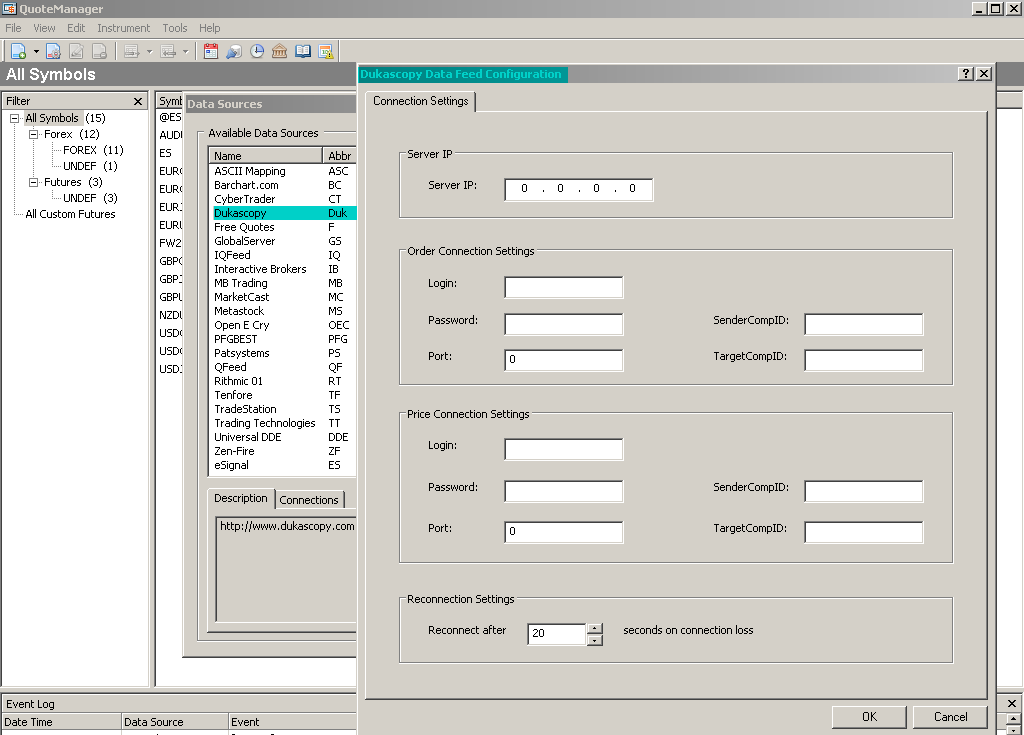Click the Export Data toolbar icon
The width and height of the screenshot is (1024, 735).
pos(168,51)
